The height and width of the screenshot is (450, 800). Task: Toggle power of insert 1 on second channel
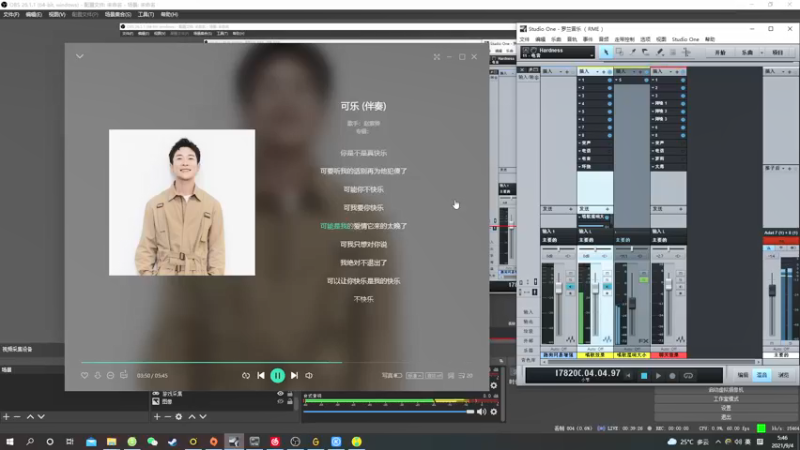click(609, 80)
